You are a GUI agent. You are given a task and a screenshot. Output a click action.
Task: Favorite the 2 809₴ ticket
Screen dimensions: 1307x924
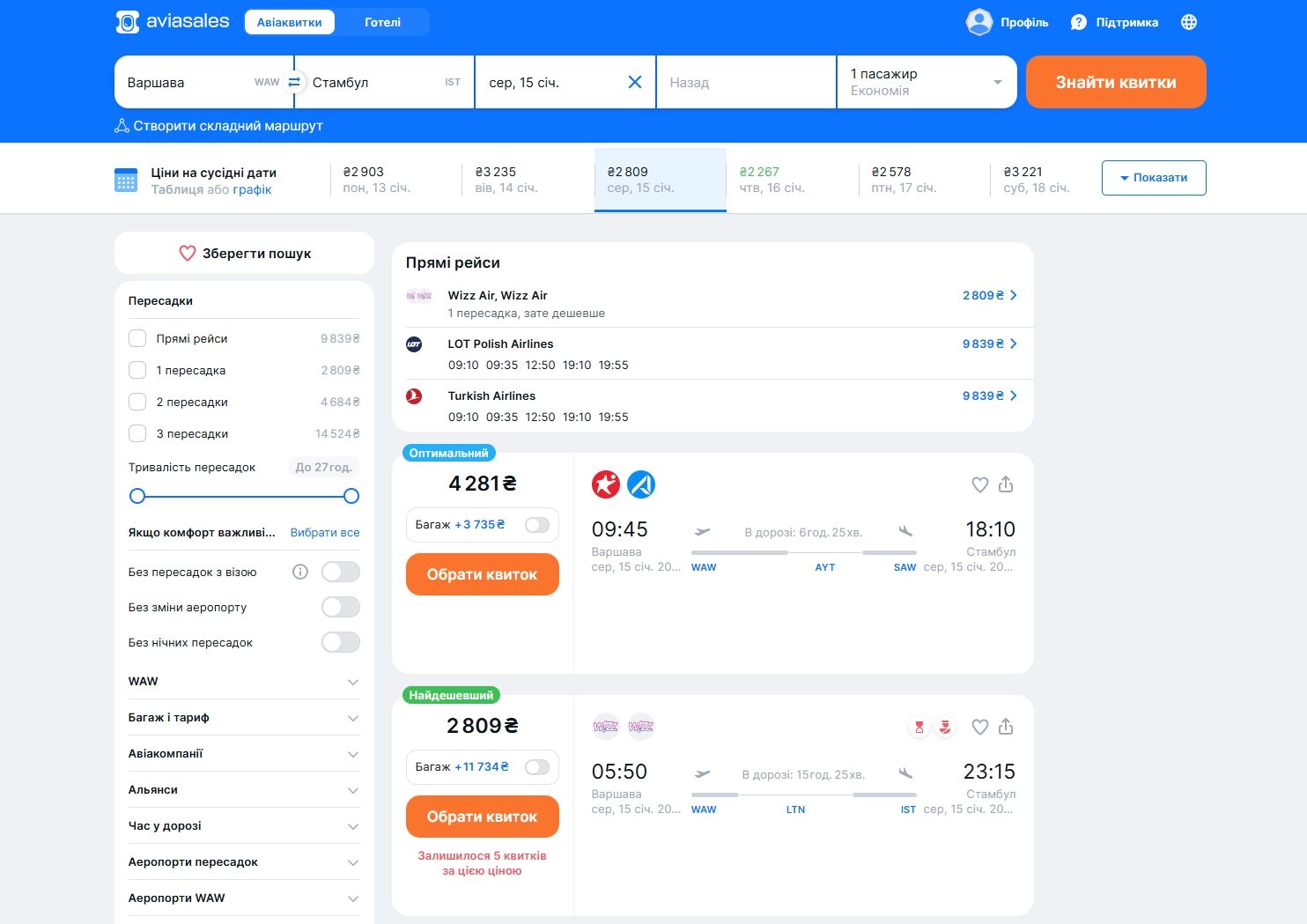coord(980,727)
